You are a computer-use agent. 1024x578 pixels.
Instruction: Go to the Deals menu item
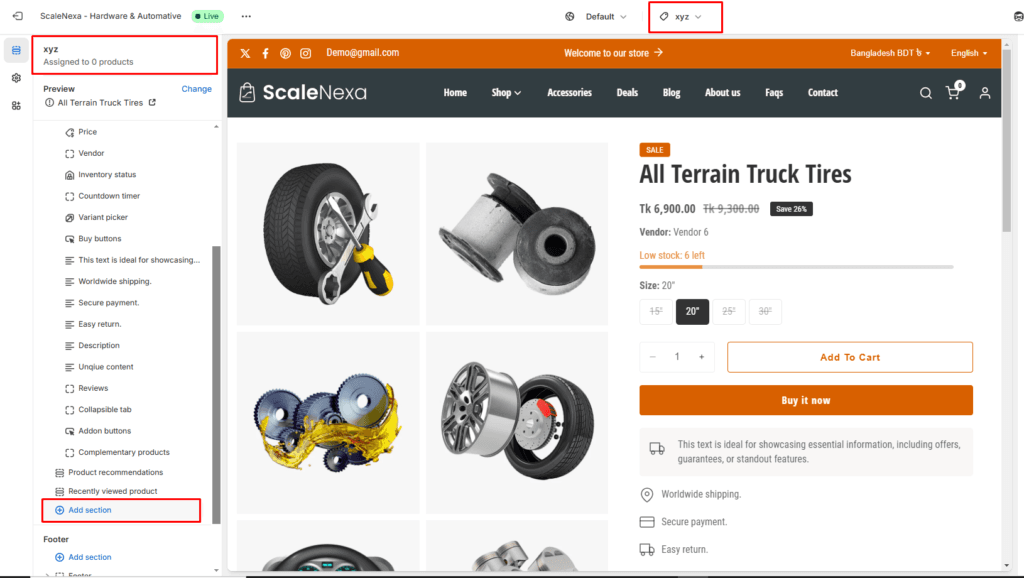click(x=627, y=93)
